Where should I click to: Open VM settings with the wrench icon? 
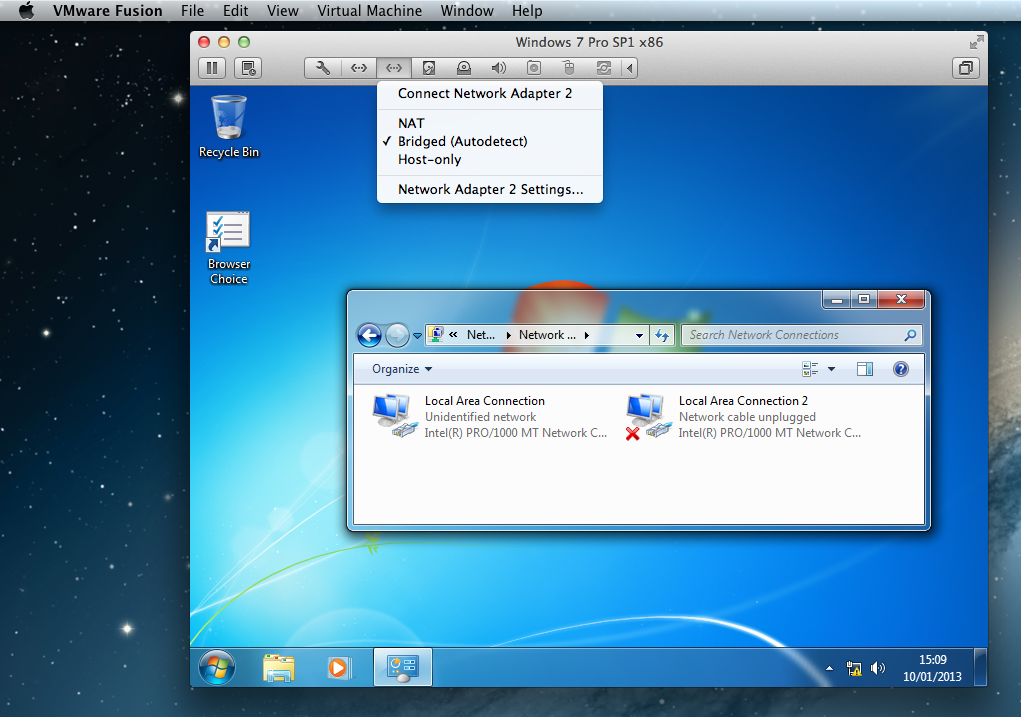322,68
